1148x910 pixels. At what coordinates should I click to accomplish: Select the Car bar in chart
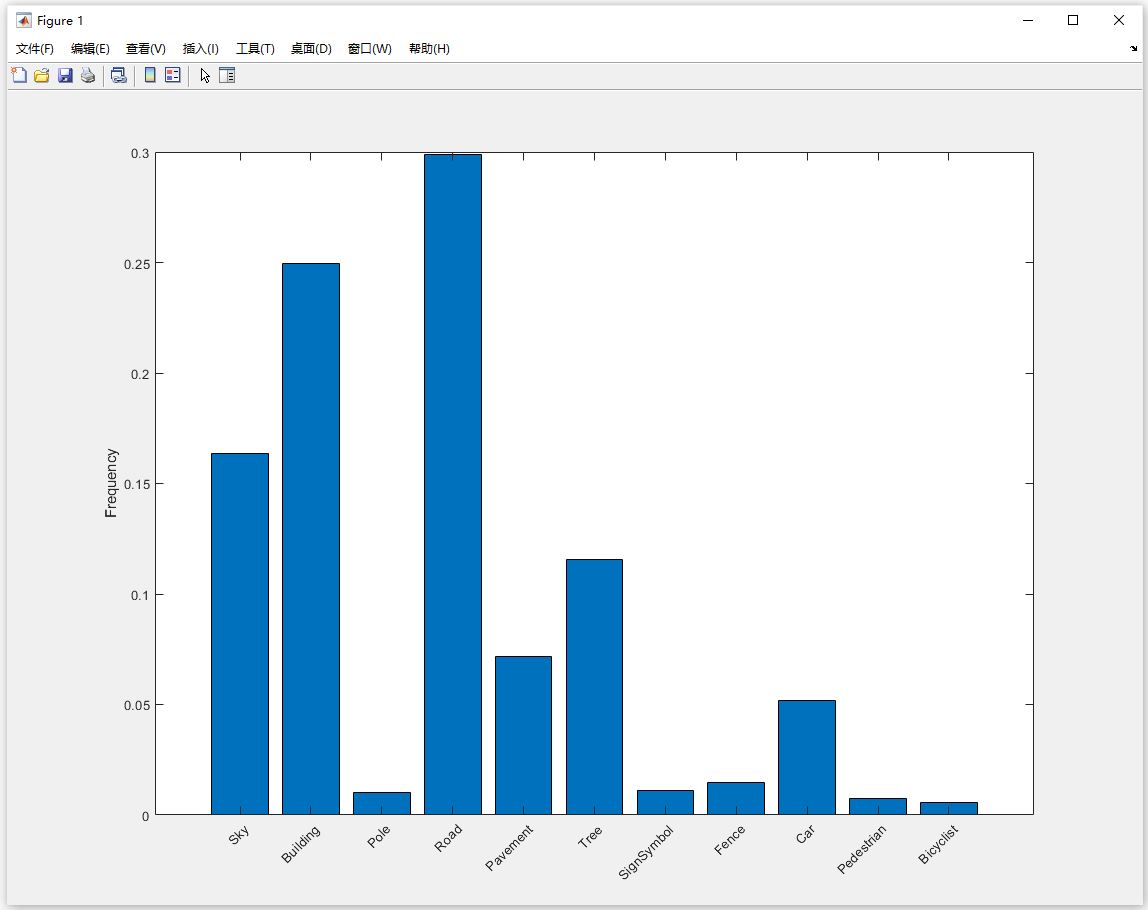tap(807, 757)
